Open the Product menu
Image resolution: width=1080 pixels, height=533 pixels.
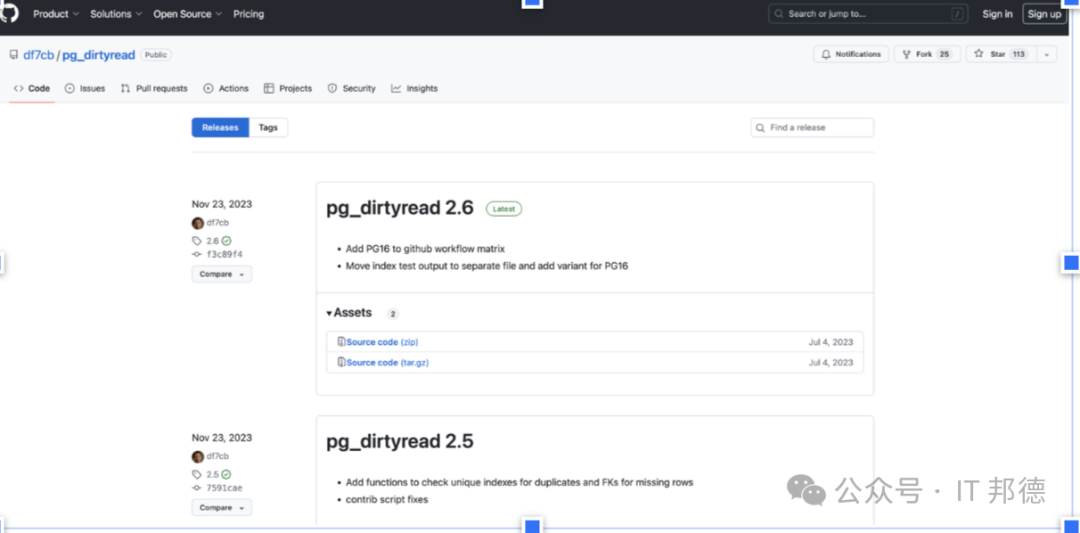(56, 14)
